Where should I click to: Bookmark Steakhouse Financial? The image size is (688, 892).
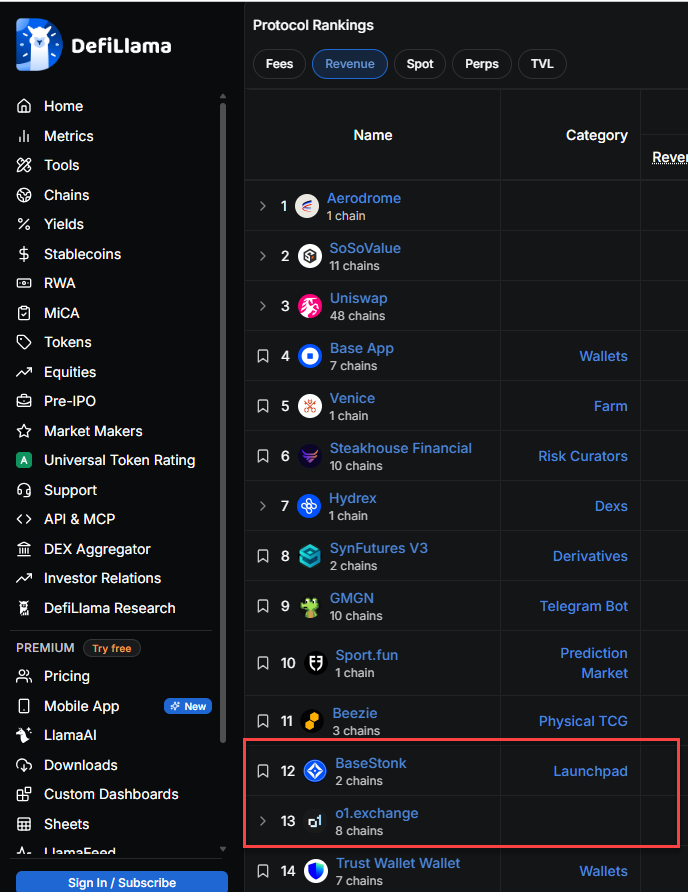[263, 456]
